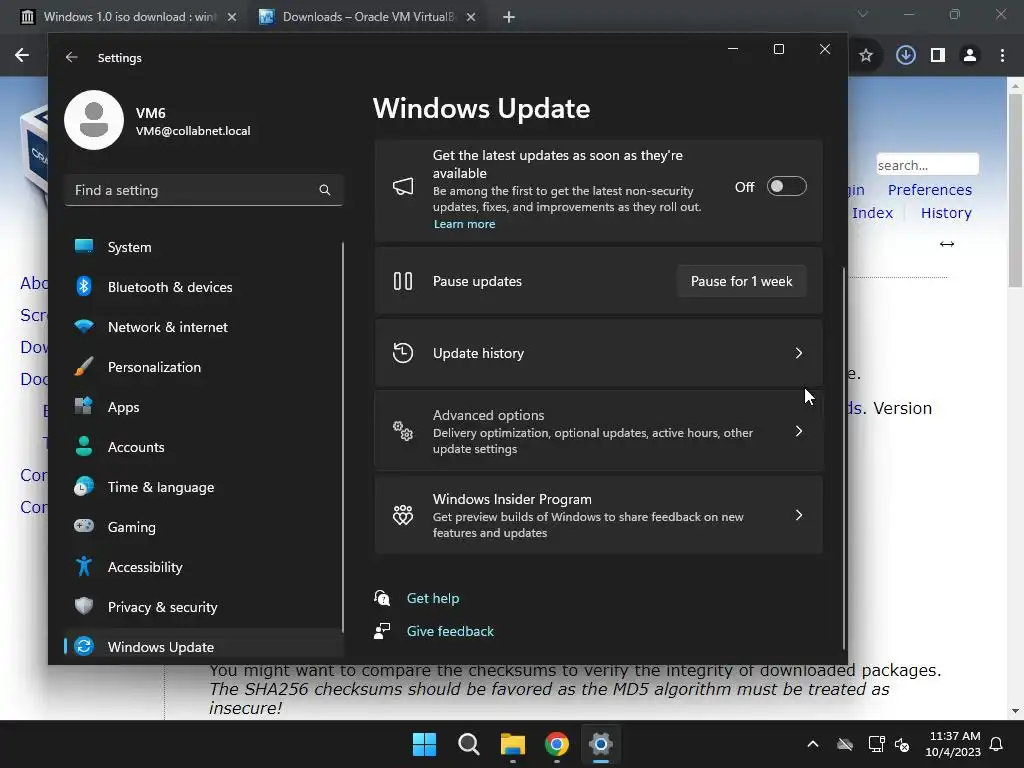Image resolution: width=1024 pixels, height=768 pixels.
Task: Click the Windows Insider Program hearts icon
Action: tap(403, 515)
